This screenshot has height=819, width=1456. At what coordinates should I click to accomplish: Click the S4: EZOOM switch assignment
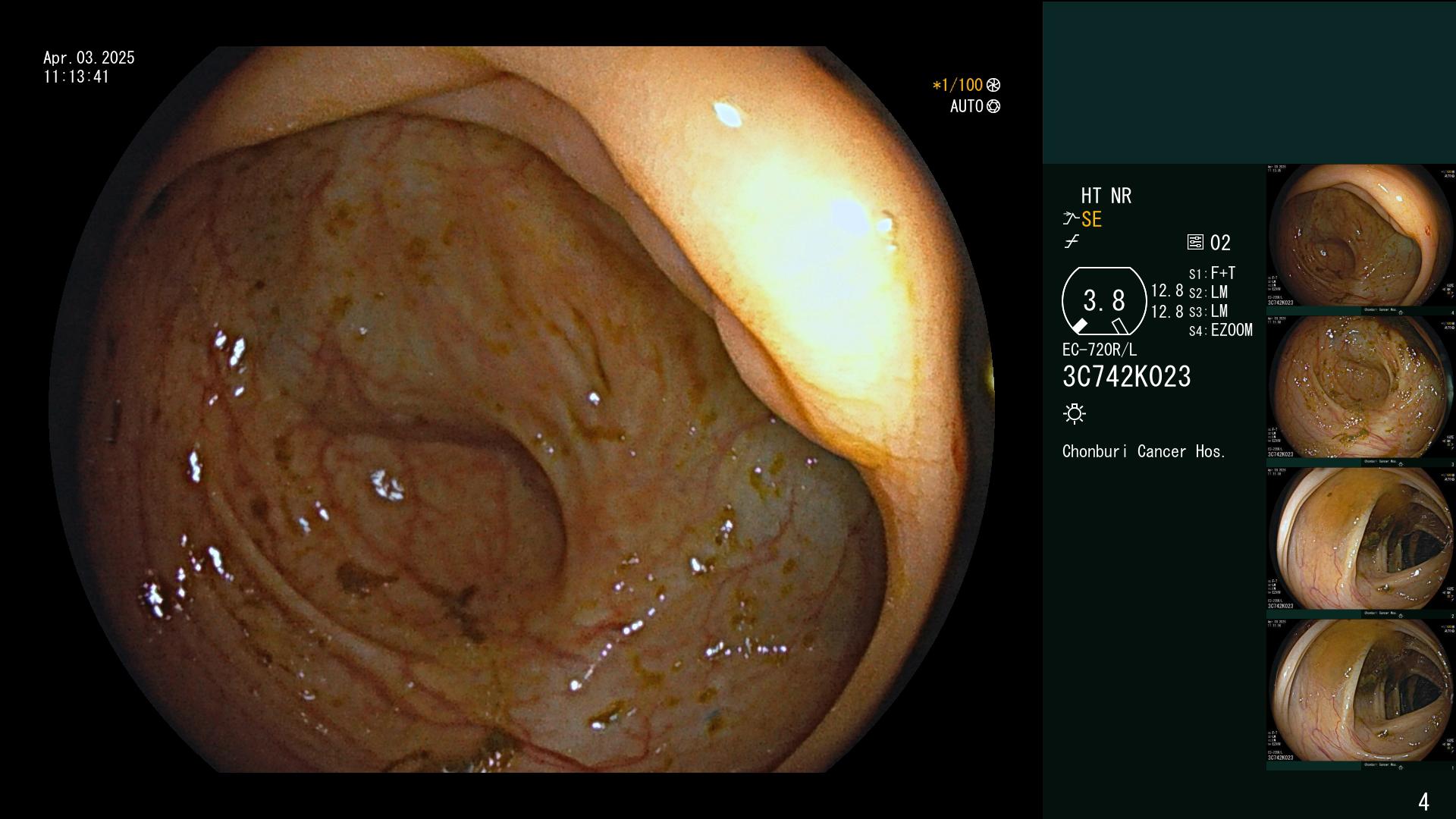tap(1221, 330)
